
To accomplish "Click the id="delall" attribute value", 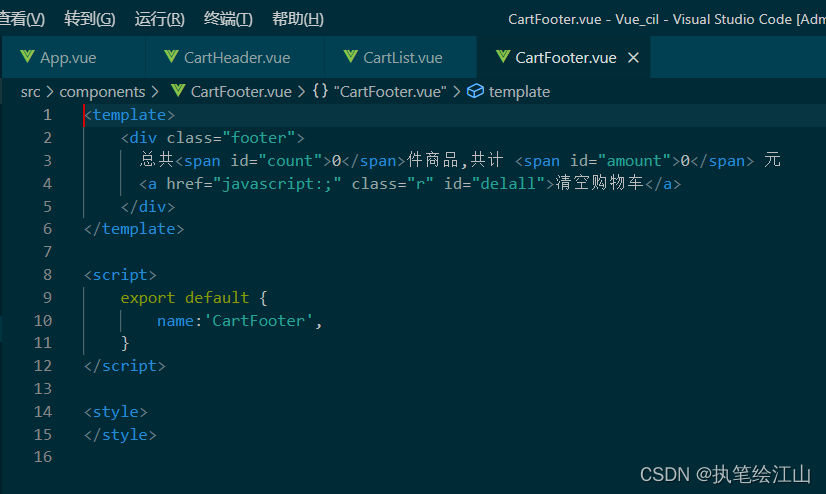I will click(x=508, y=184).
